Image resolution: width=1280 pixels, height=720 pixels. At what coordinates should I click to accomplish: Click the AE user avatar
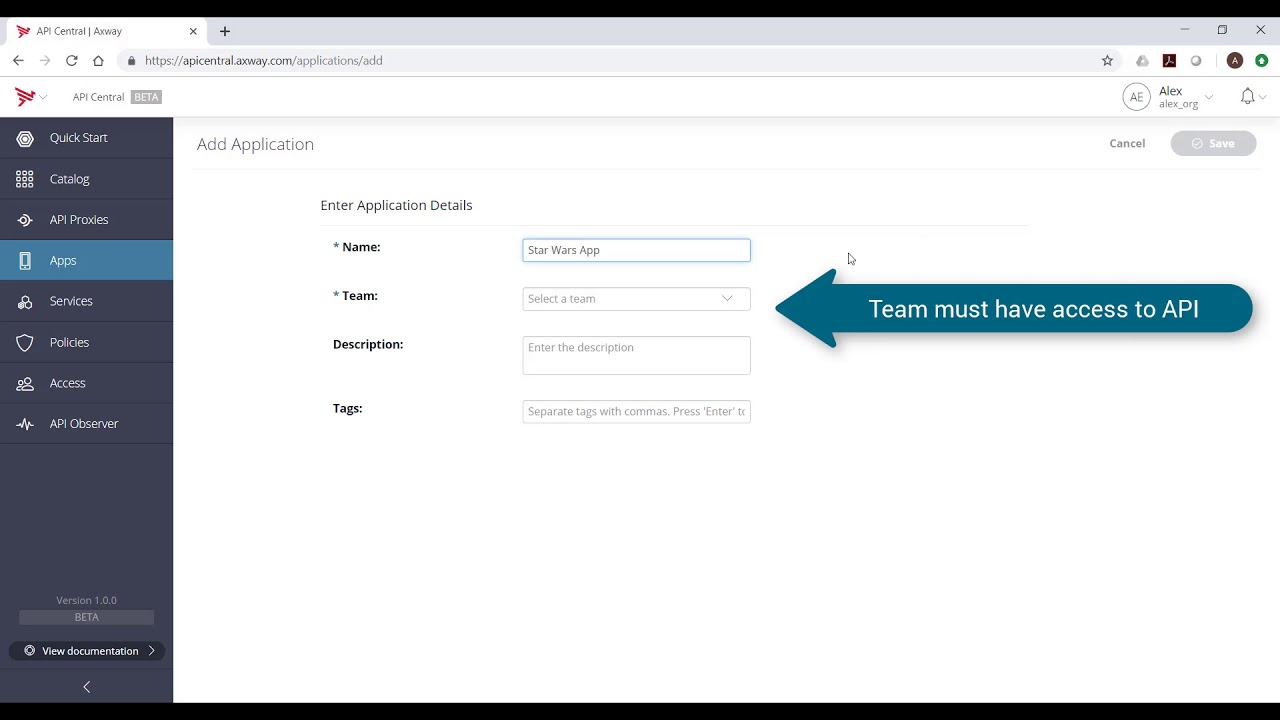pyautogui.click(x=1136, y=97)
